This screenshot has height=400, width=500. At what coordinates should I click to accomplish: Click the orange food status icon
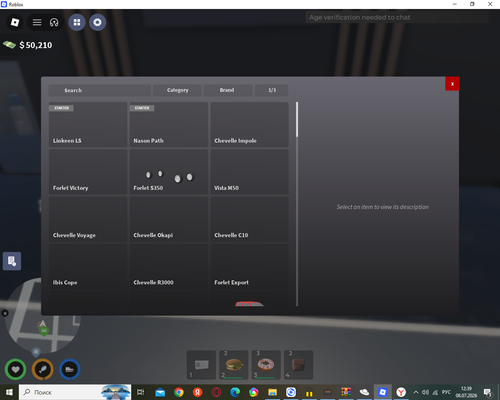(43, 369)
